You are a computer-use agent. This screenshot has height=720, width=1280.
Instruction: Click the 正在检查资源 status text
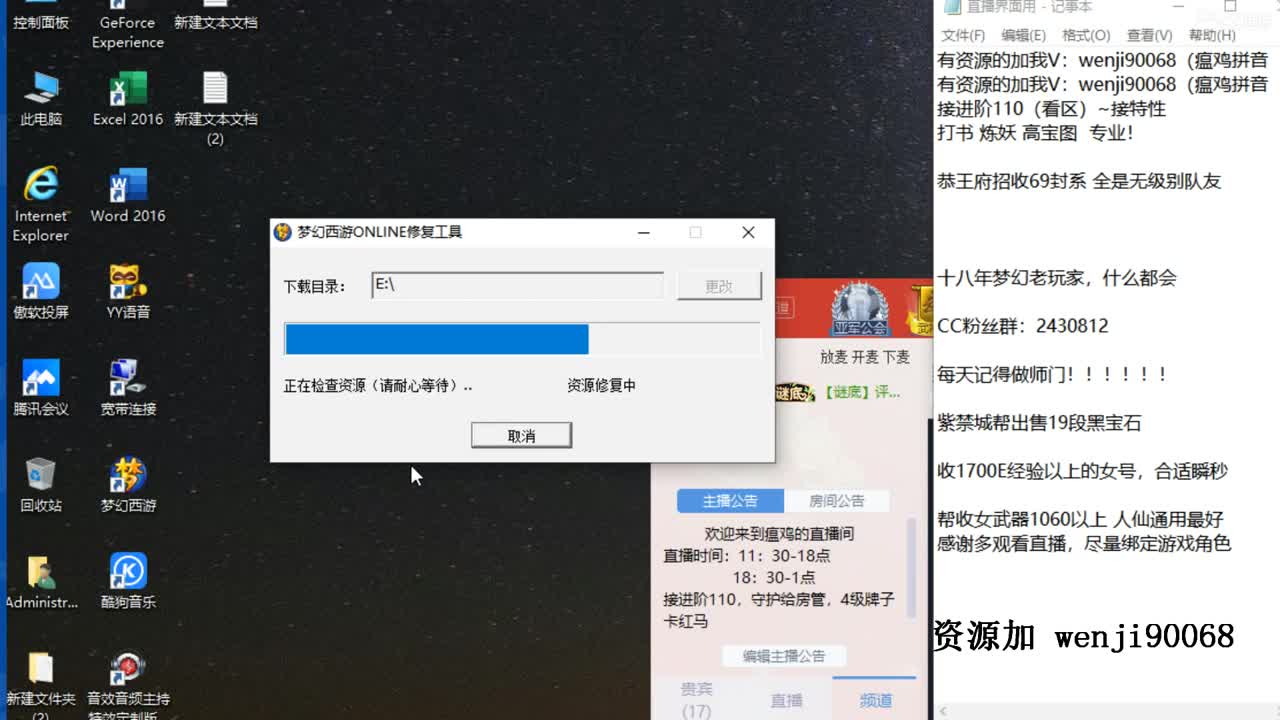pos(378,385)
